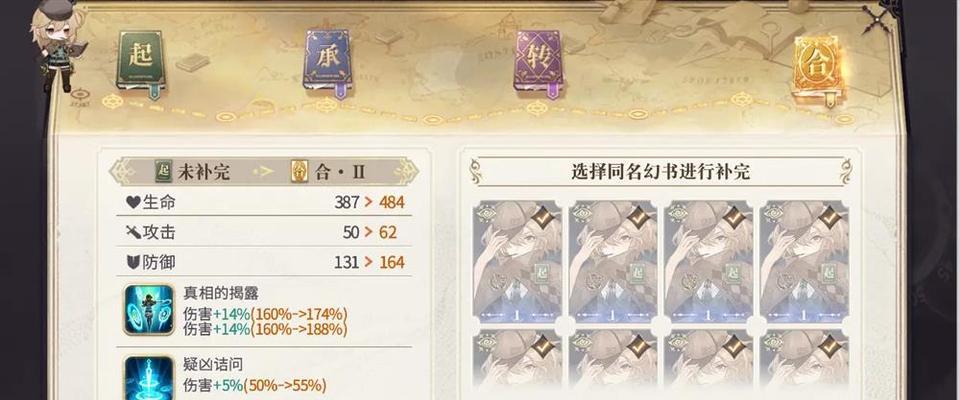Image resolution: width=960 pixels, height=400 pixels.
Task: Click the golden icon beside 合・II
Action: point(299,172)
